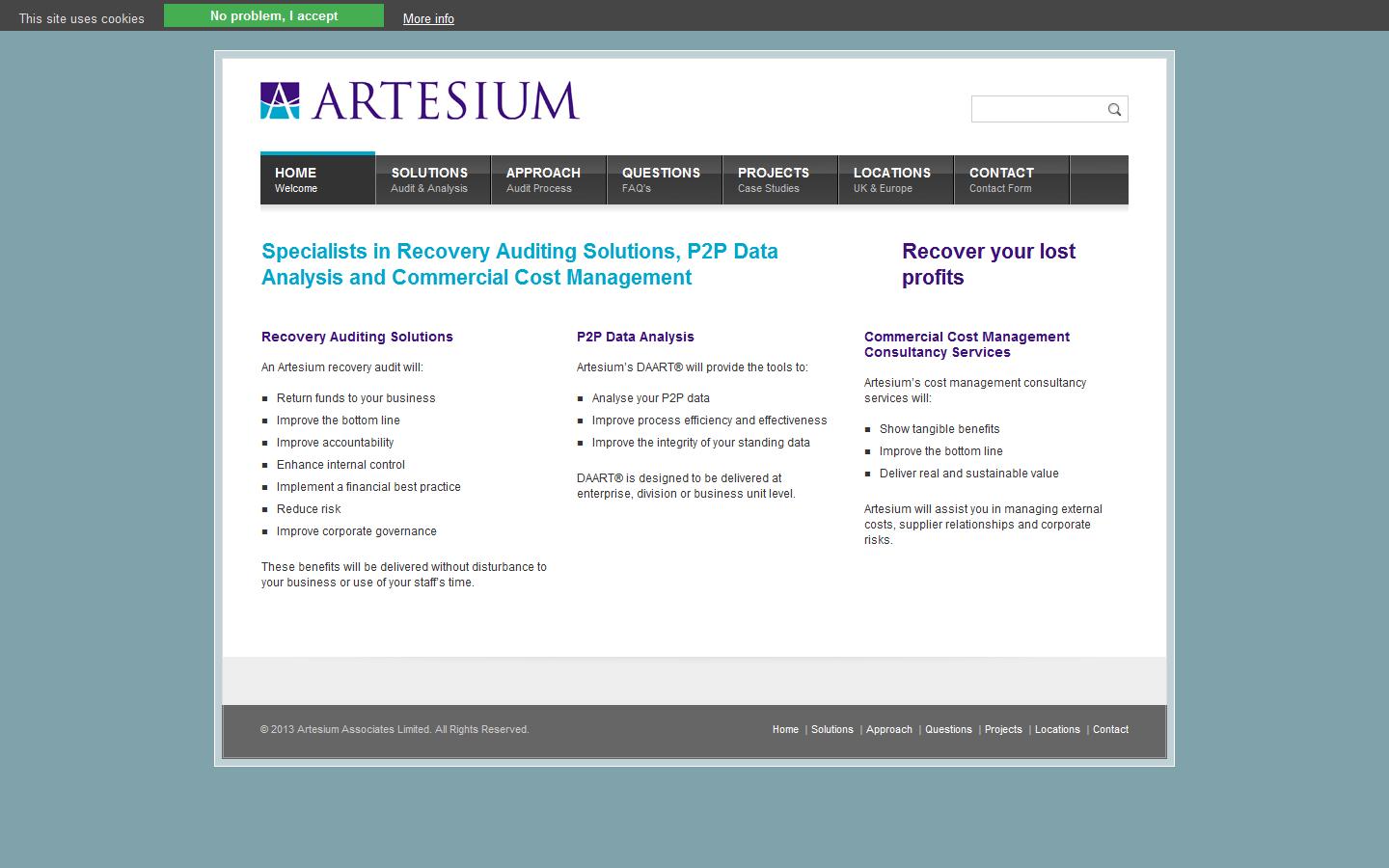Open Solutions from the footer links
1389x868 pixels.
pyautogui.click(x=832, y=730)
